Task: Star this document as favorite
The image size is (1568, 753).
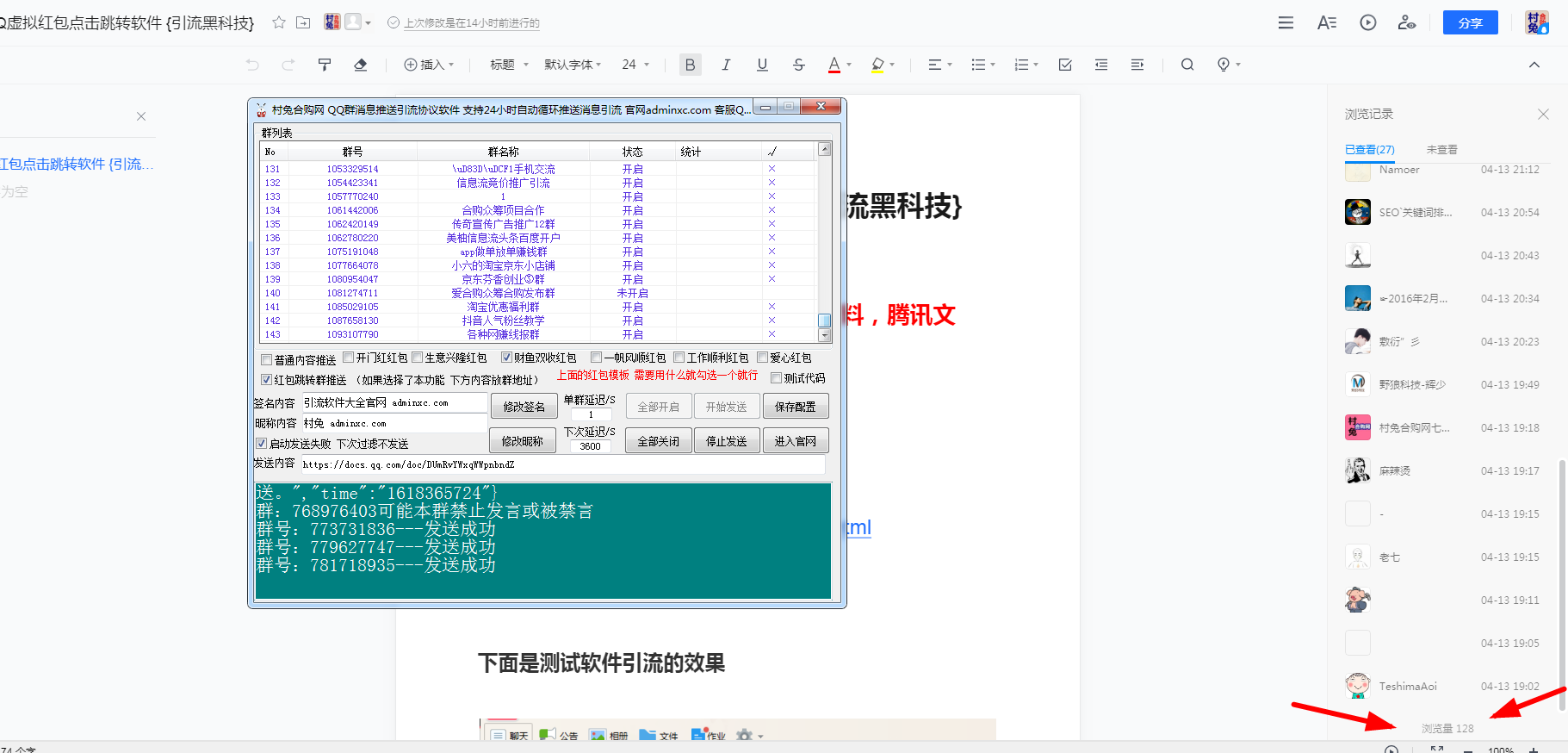Action: click(279, 22)
